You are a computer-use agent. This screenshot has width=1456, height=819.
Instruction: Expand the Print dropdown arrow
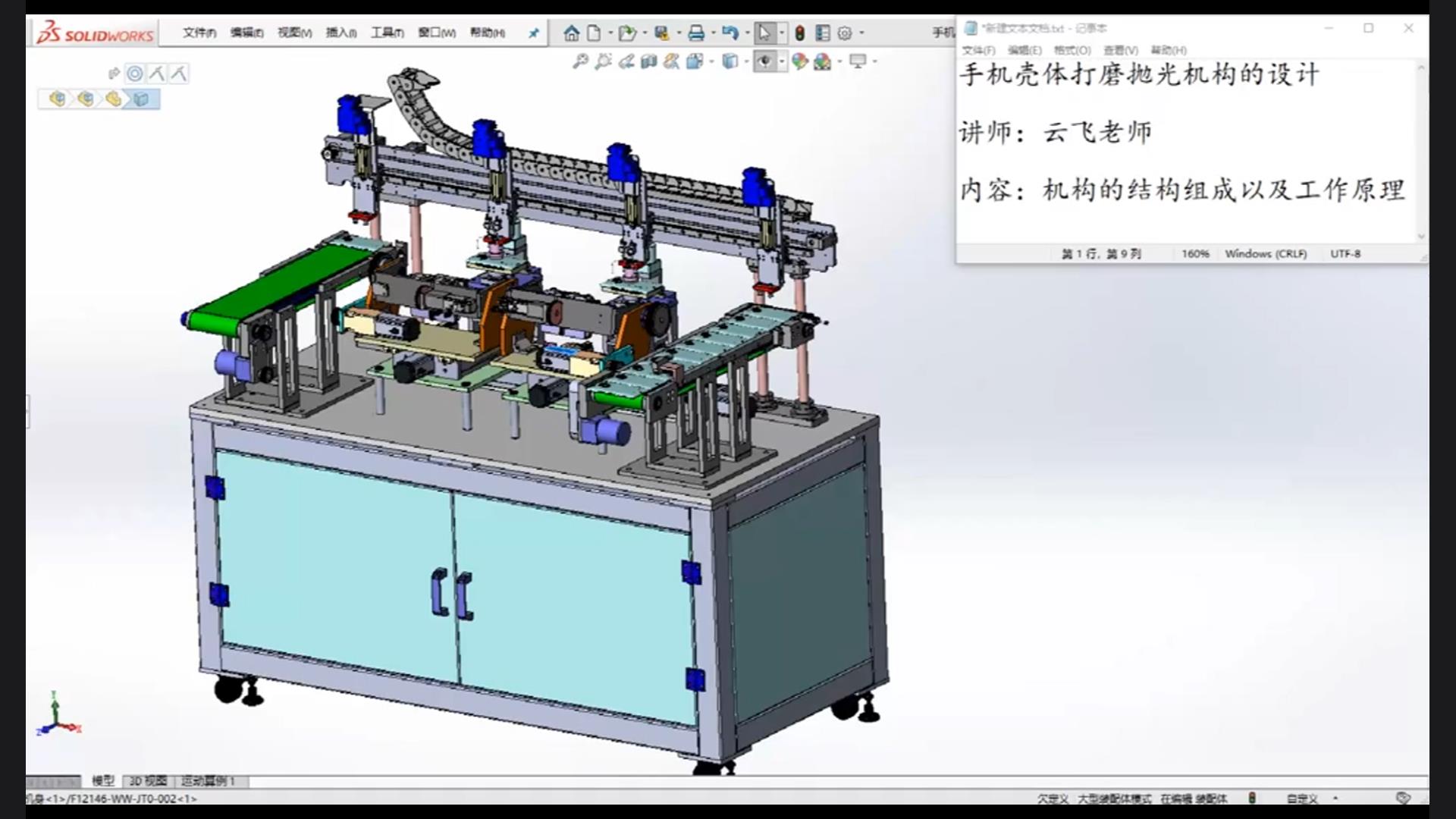[714, 33]
